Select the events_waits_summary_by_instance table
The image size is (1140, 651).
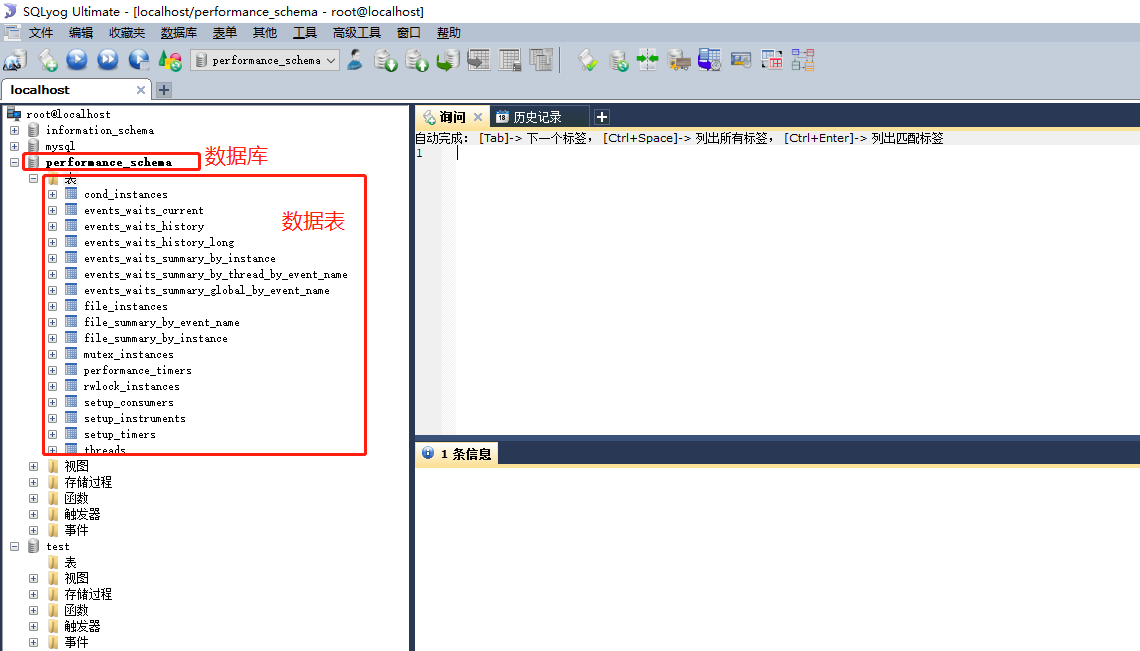(x=180, y=258)
